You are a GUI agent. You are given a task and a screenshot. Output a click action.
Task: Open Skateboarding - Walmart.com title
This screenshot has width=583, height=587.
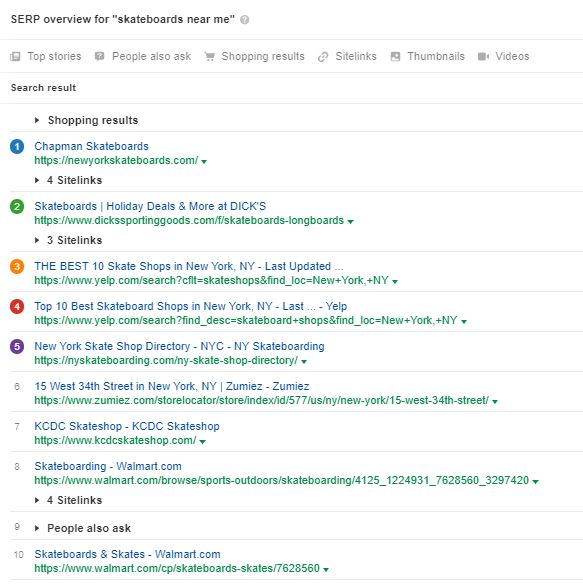pyautogui.click(x=108, y=466)
